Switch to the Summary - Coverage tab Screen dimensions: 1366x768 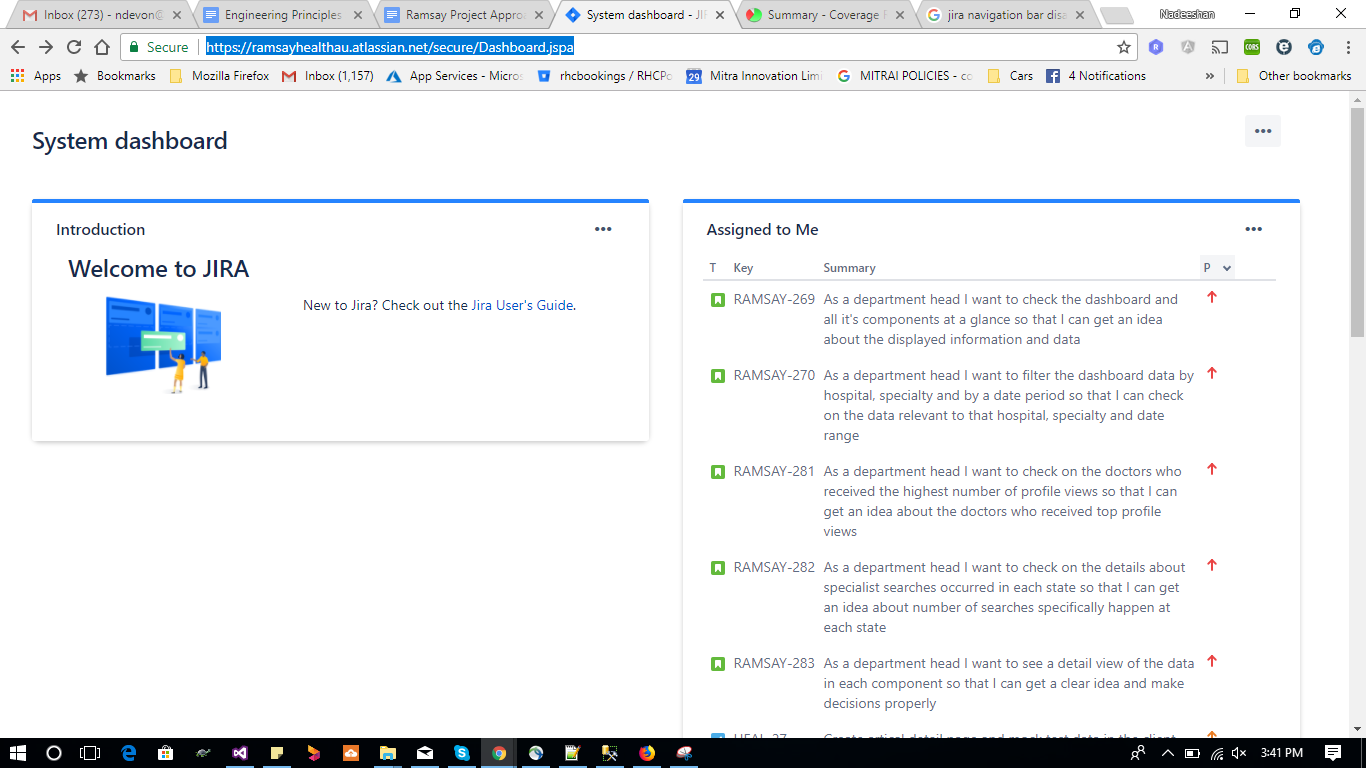tap(825, 15)
